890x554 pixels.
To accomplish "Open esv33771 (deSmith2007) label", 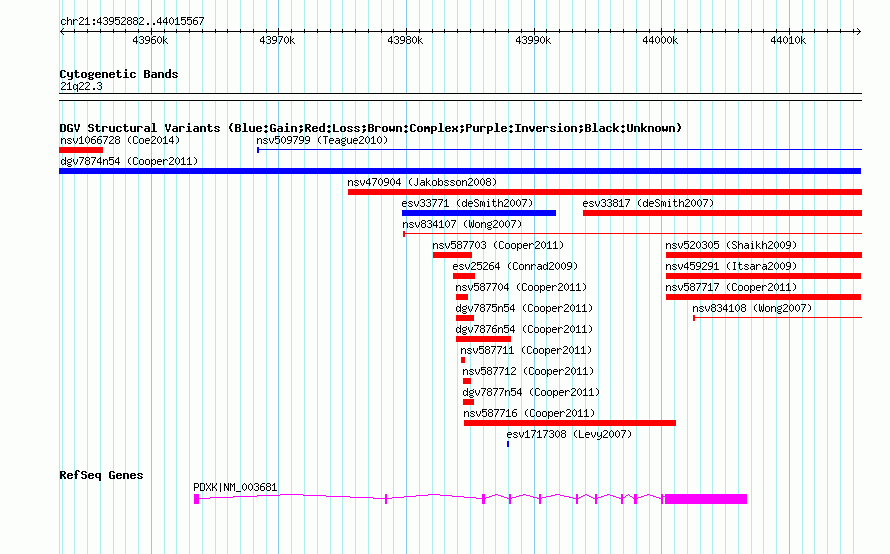I will (467, 203).
